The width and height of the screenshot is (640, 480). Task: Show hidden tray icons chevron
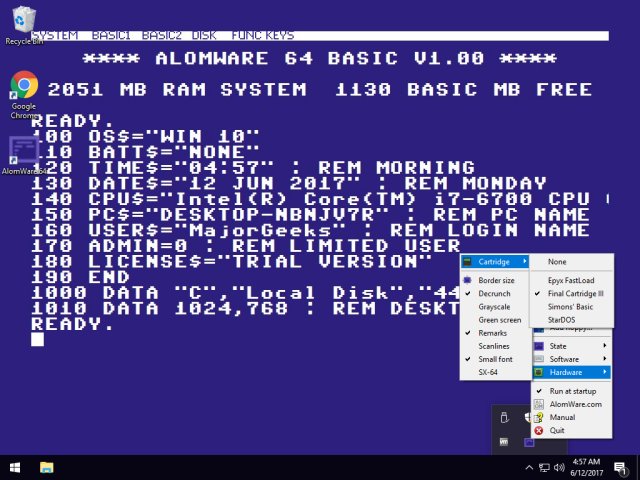click(x=529, y=468)
